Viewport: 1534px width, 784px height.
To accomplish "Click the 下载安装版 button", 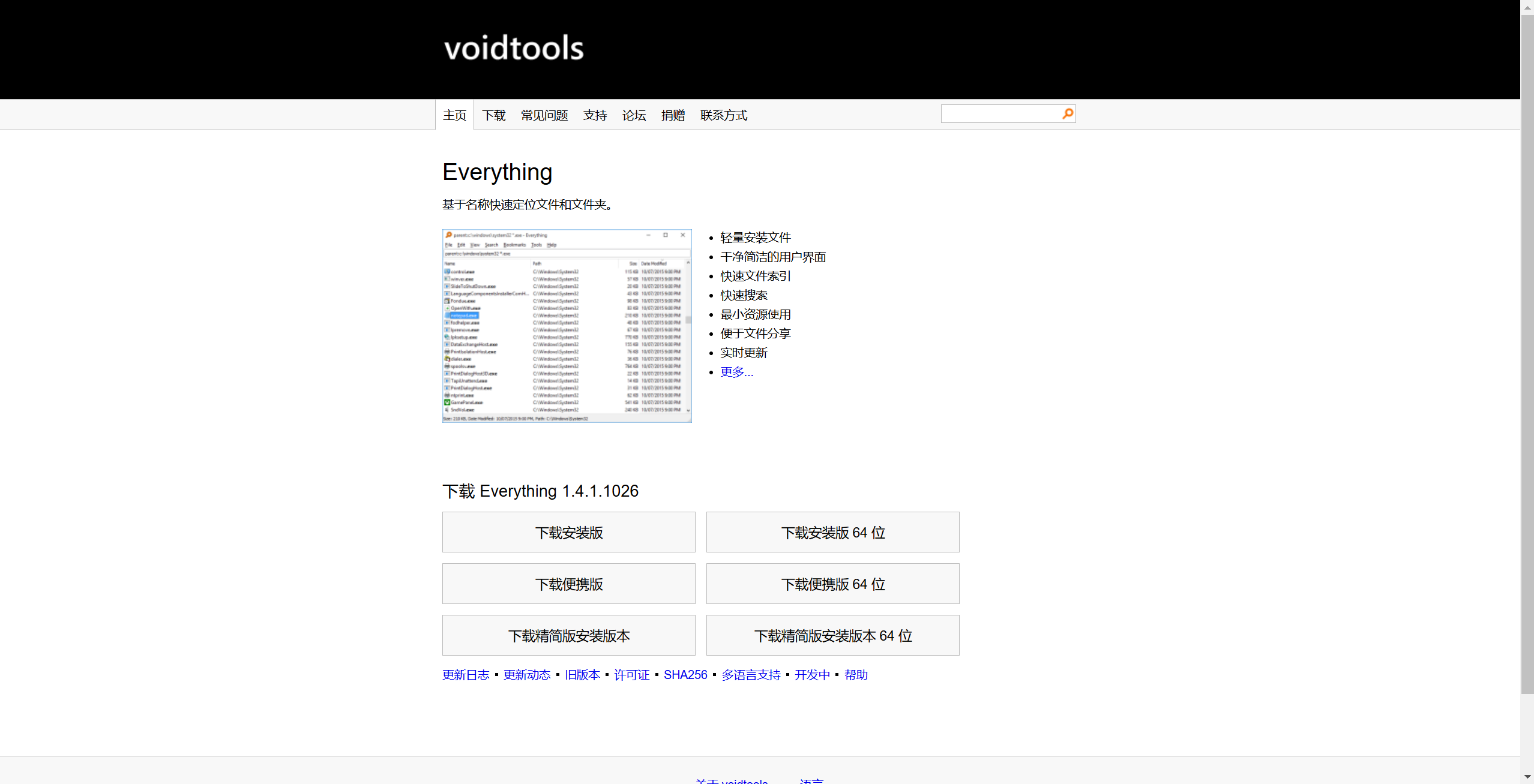I will coord(568,532).
